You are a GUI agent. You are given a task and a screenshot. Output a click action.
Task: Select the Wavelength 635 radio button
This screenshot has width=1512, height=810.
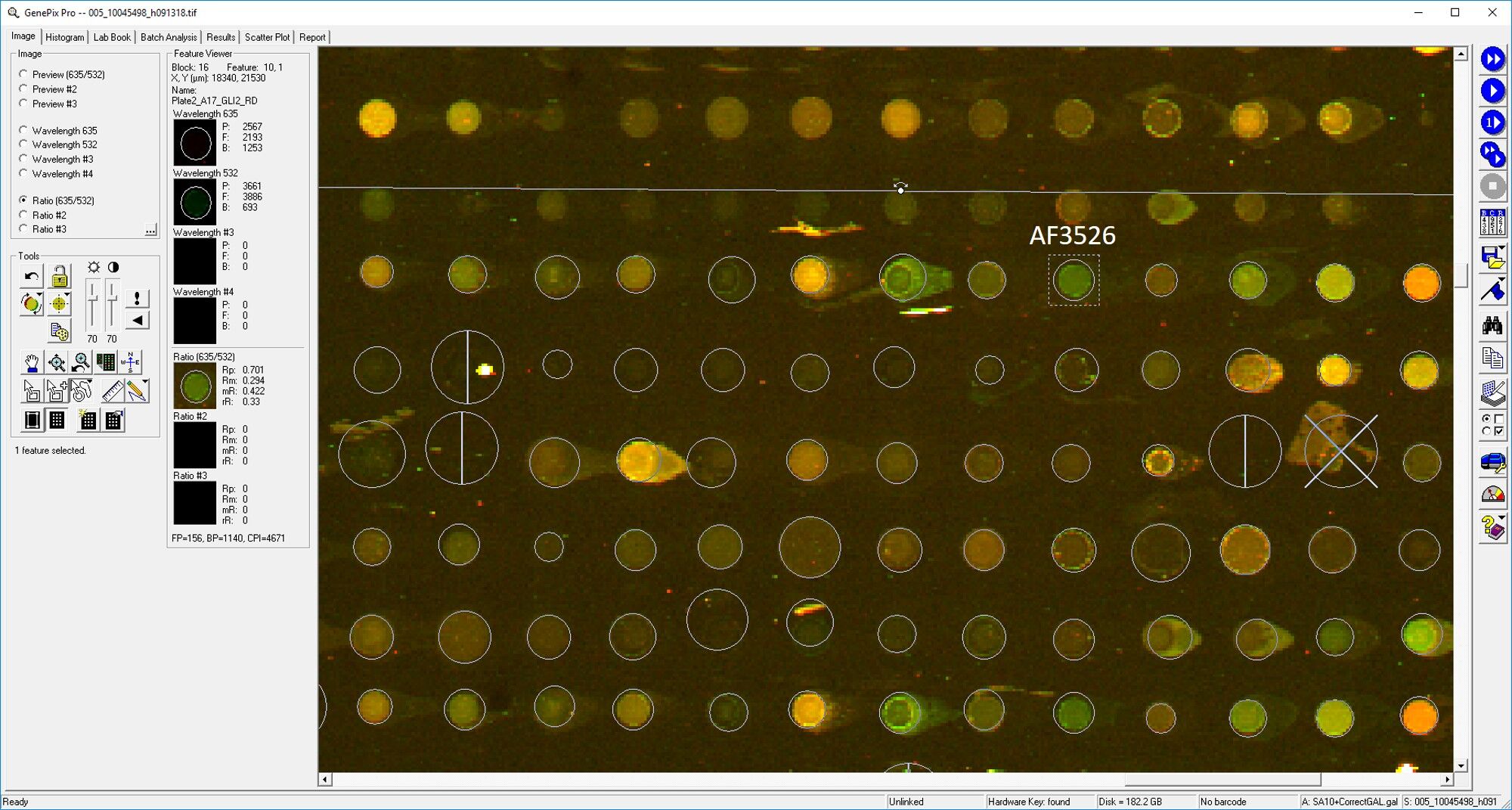click(x=23, y=130)
